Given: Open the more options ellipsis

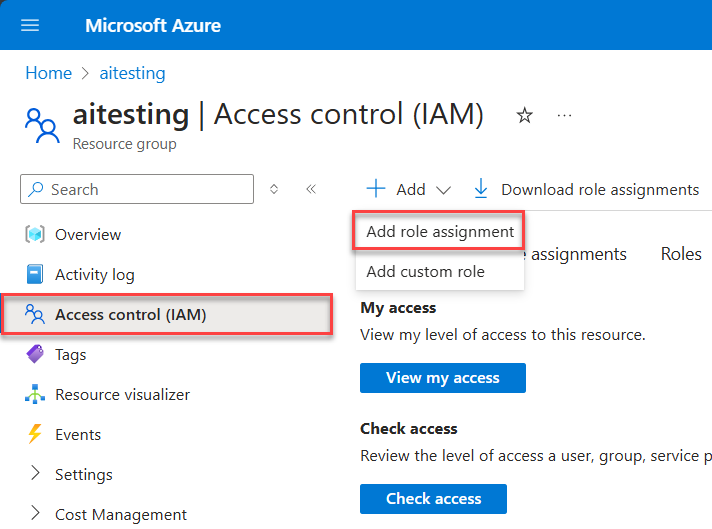Looking at the screenshot, I should 565,116.
